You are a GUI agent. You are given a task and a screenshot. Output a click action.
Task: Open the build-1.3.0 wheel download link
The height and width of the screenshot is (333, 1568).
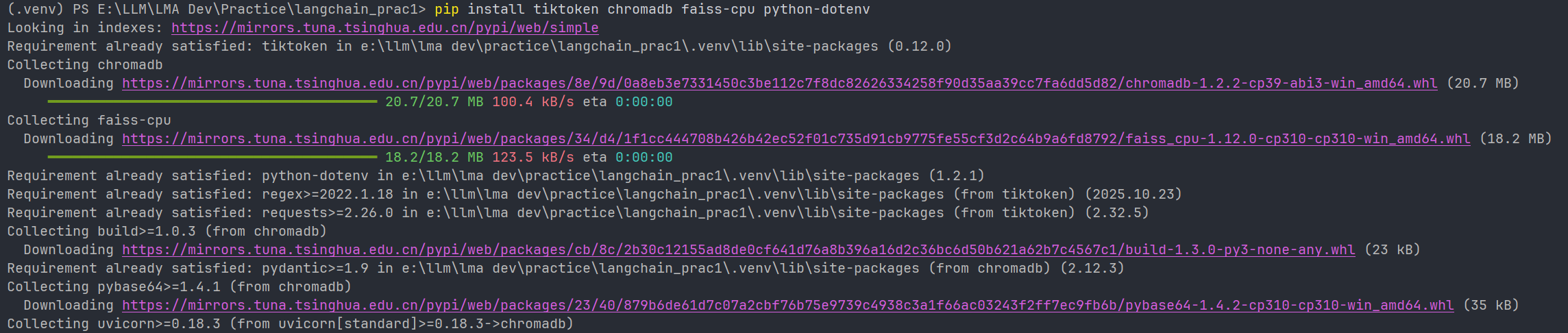(738, 250)
